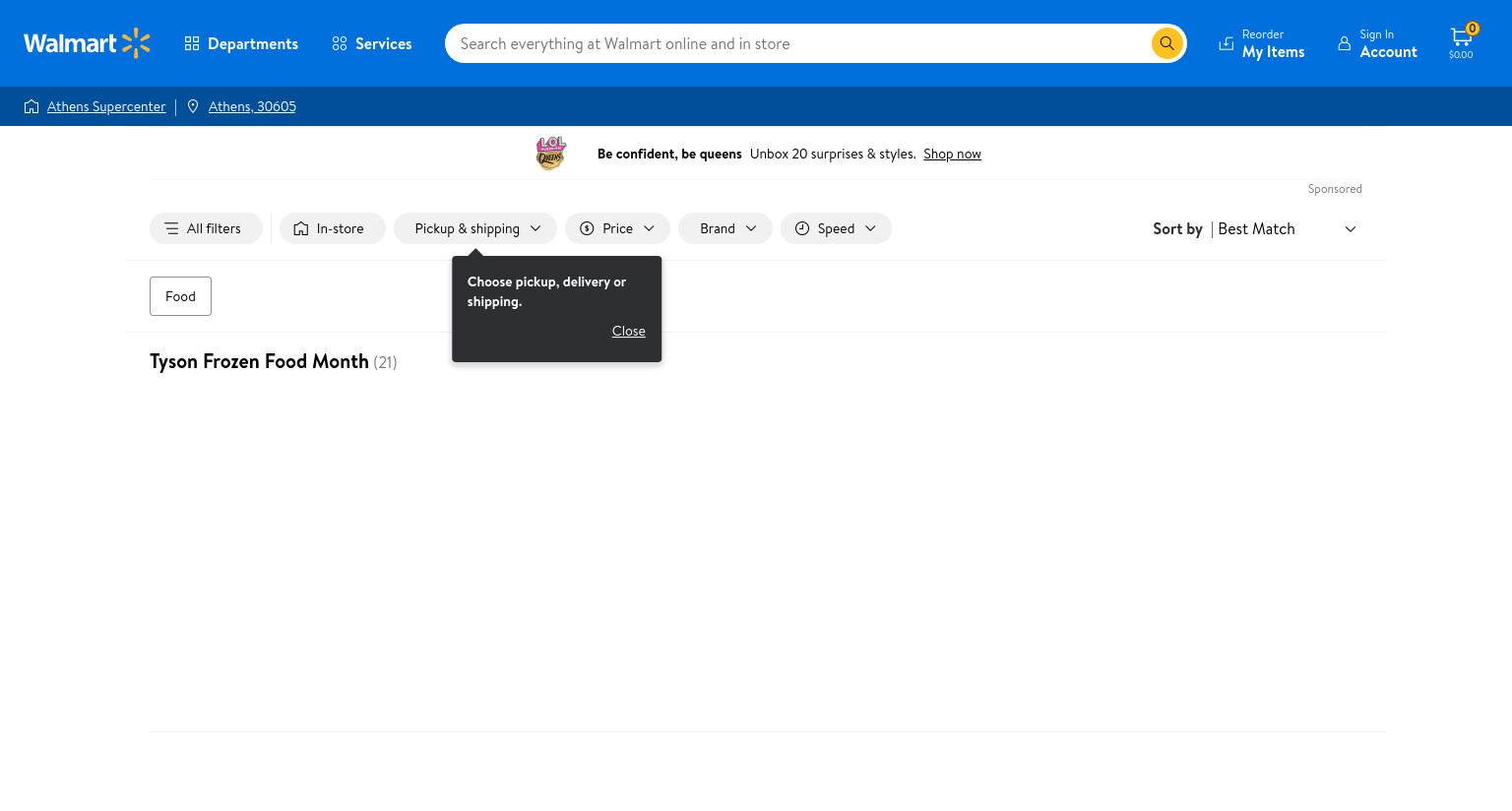Open the Departments menu
The height and width of the screenshot is (811, 1512).
point(241,43)
